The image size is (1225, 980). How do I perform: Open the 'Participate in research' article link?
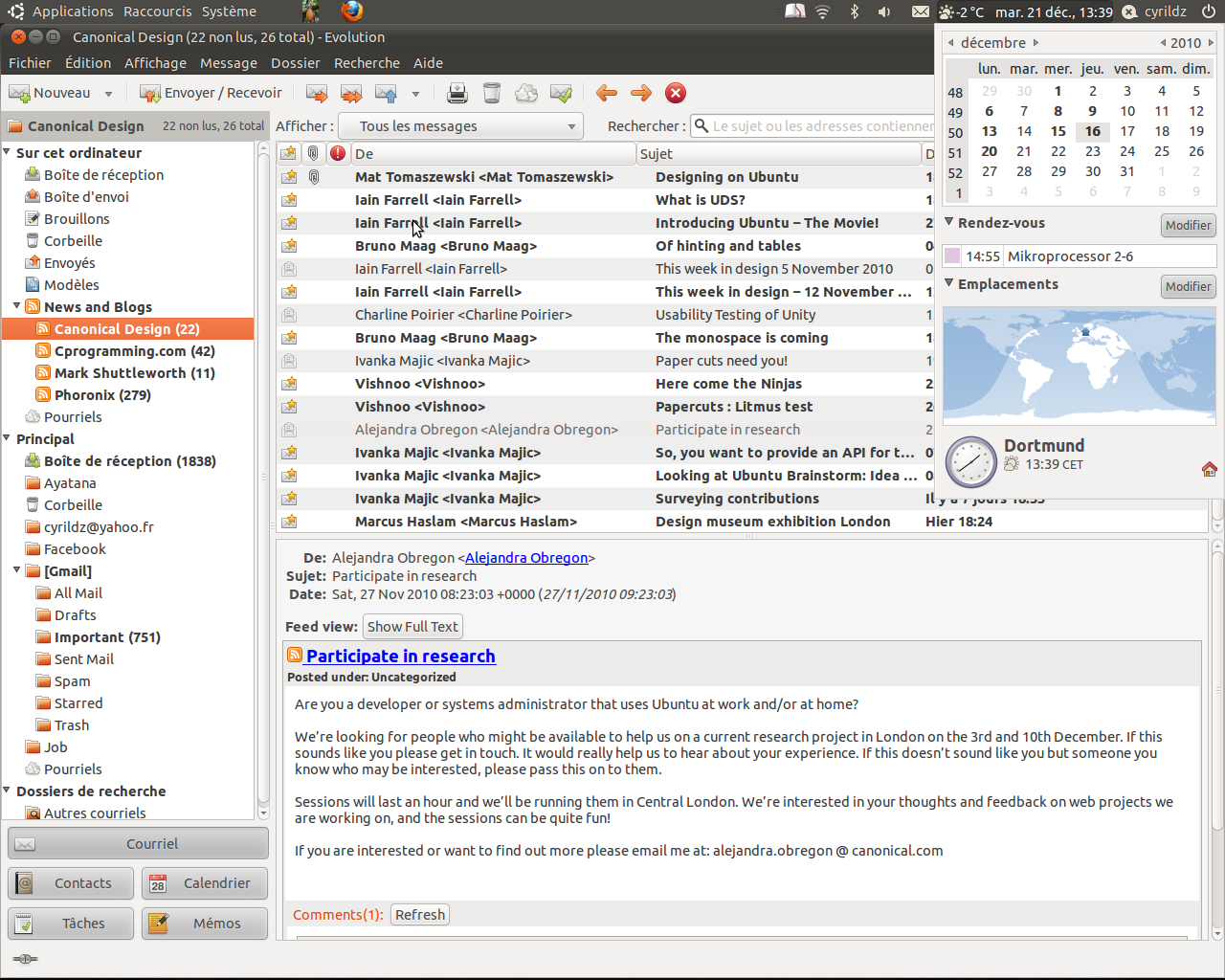tap(400, 656)
